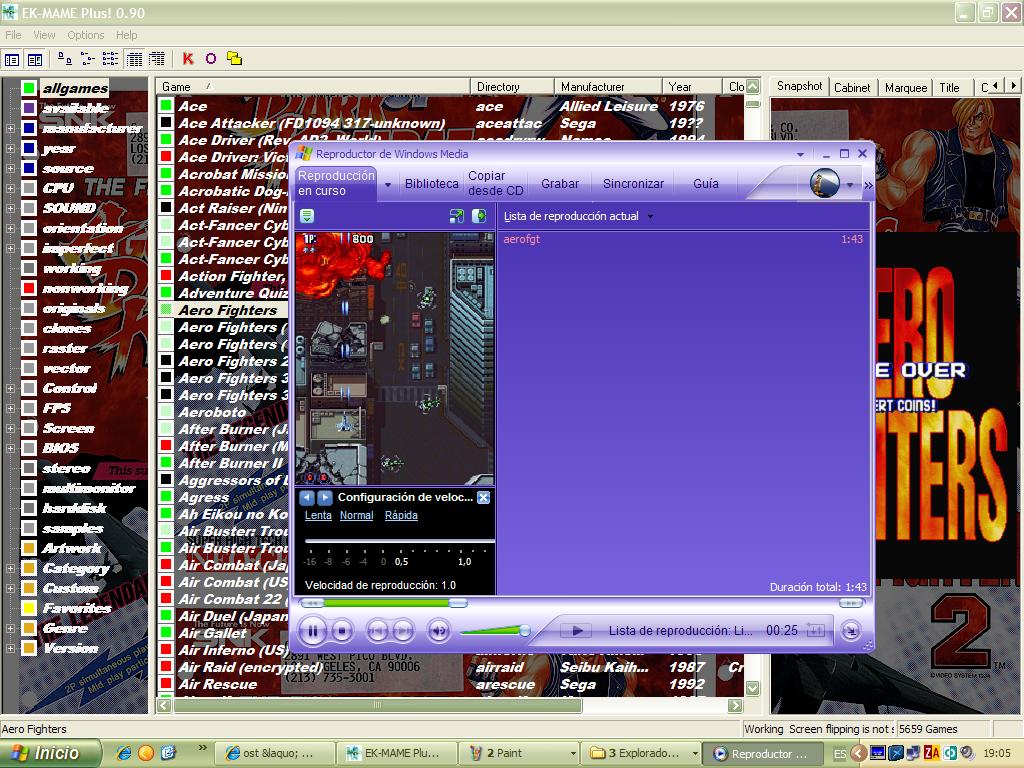Expand the source tree node
The width and height of the screenshot is (1024, 768).
tap(10, 168)
